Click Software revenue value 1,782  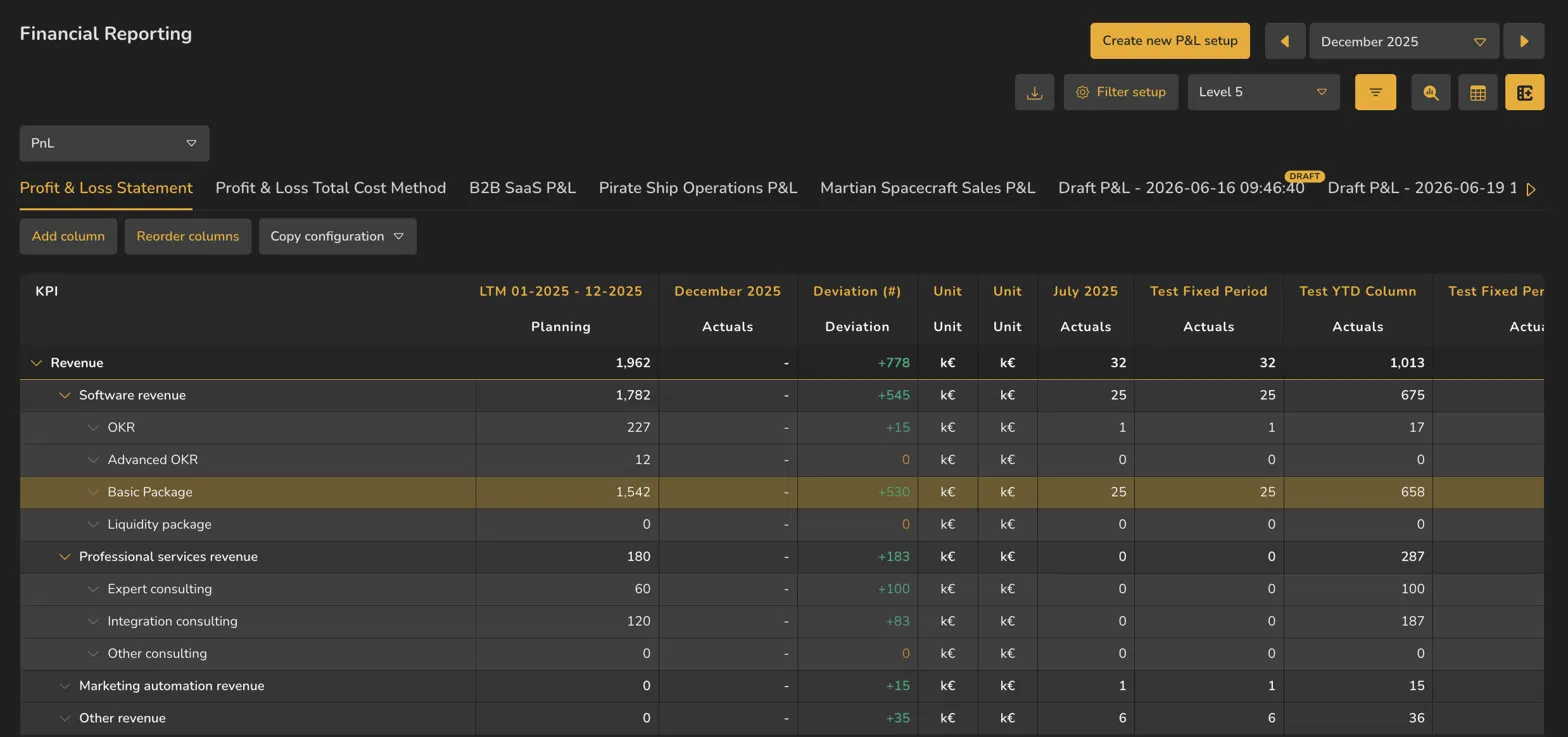click(633, 395)
